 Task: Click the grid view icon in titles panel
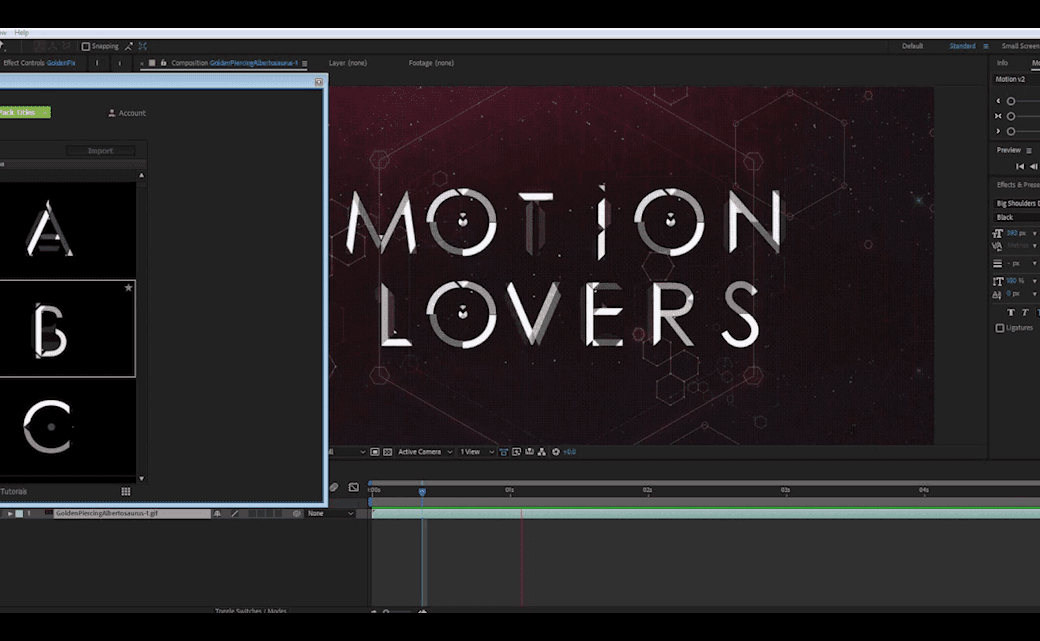pyautogui.click(x=125, y=492)
